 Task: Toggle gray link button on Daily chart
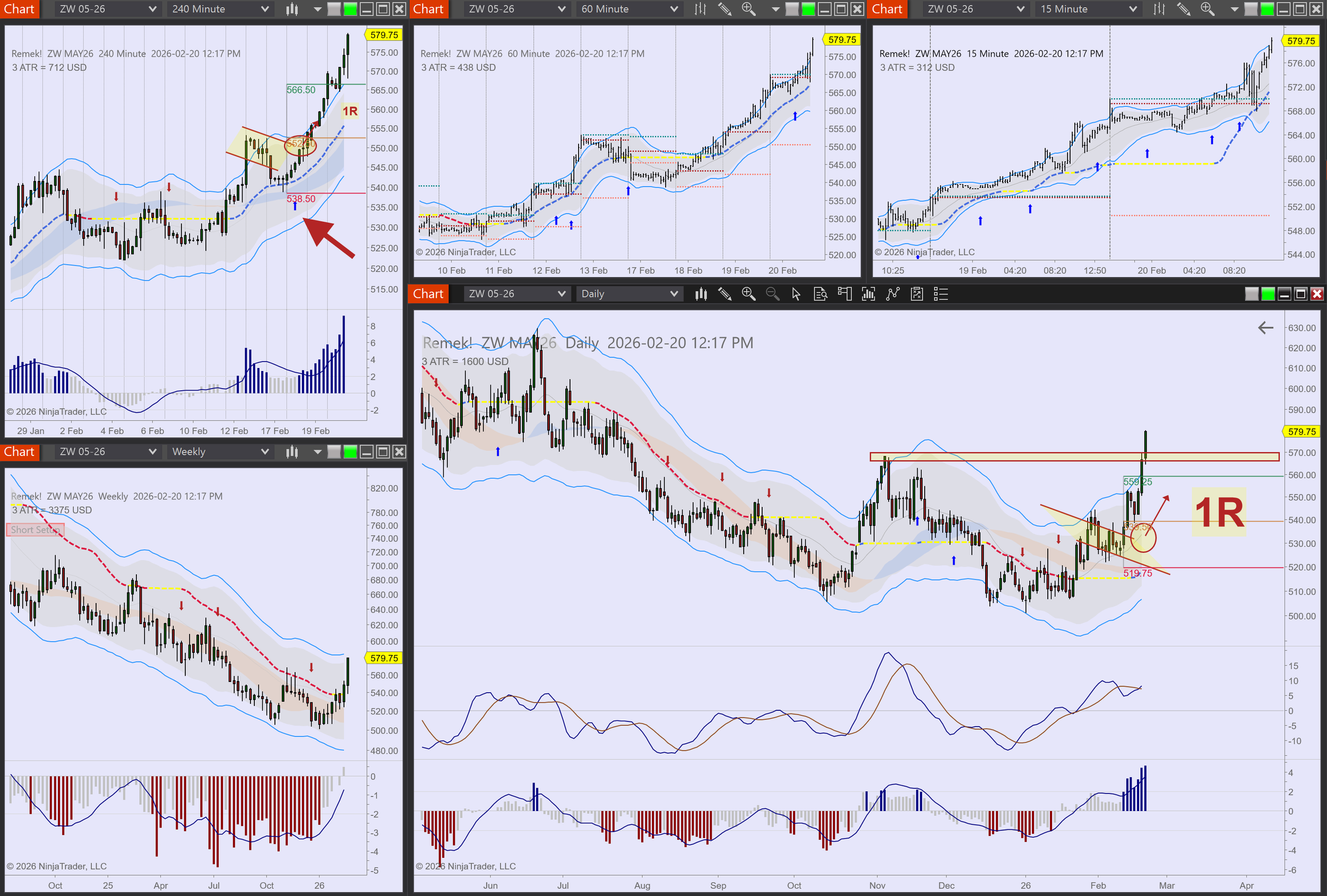(x=1252, y=294)
